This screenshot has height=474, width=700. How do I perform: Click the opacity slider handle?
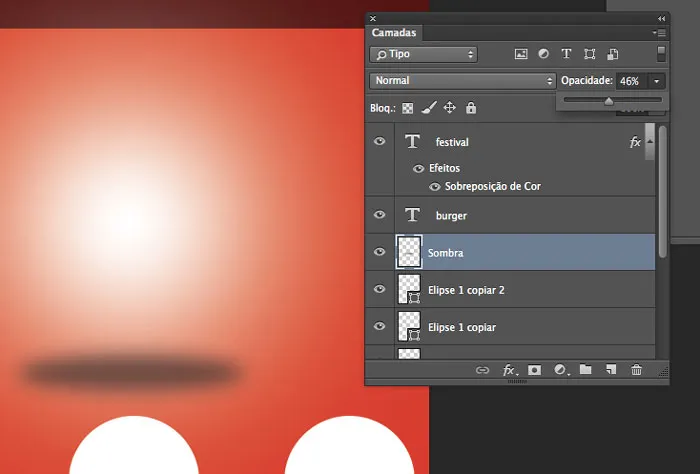609,101
